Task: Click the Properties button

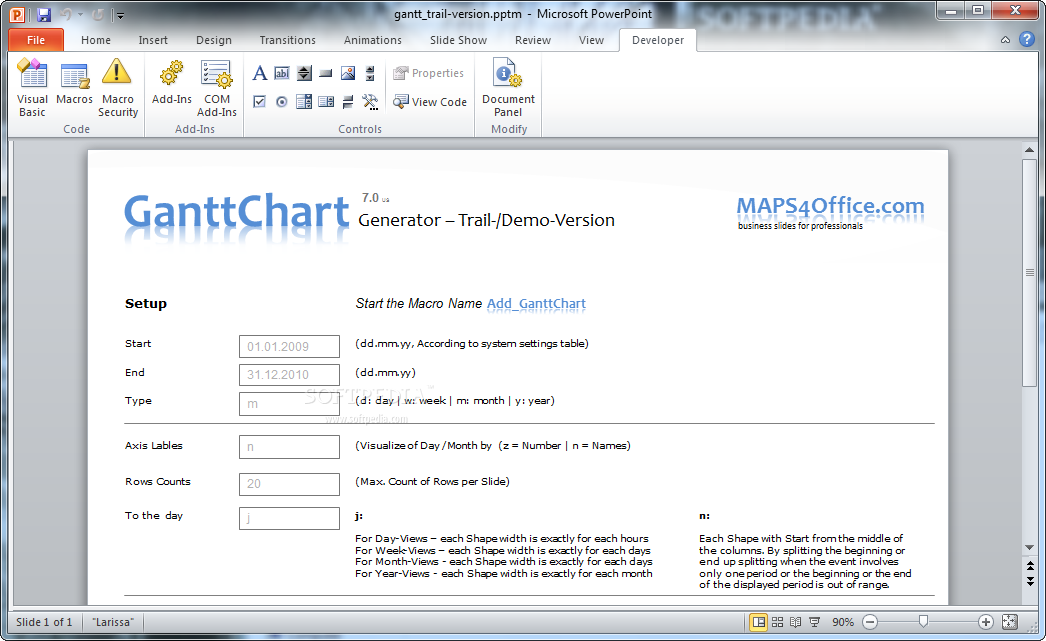Action: (428, 73)
